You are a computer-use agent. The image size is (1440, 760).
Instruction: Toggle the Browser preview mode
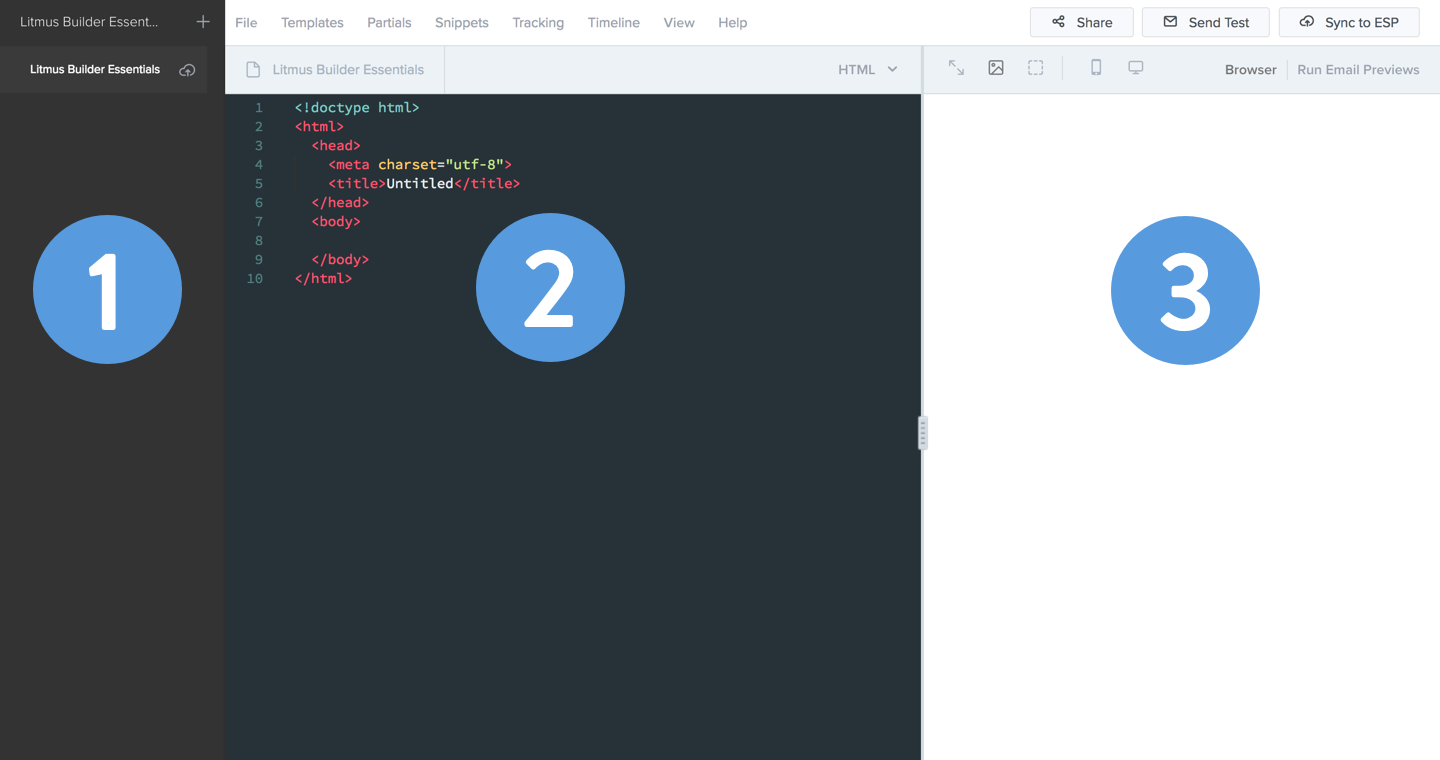[x=1250, y=69]
